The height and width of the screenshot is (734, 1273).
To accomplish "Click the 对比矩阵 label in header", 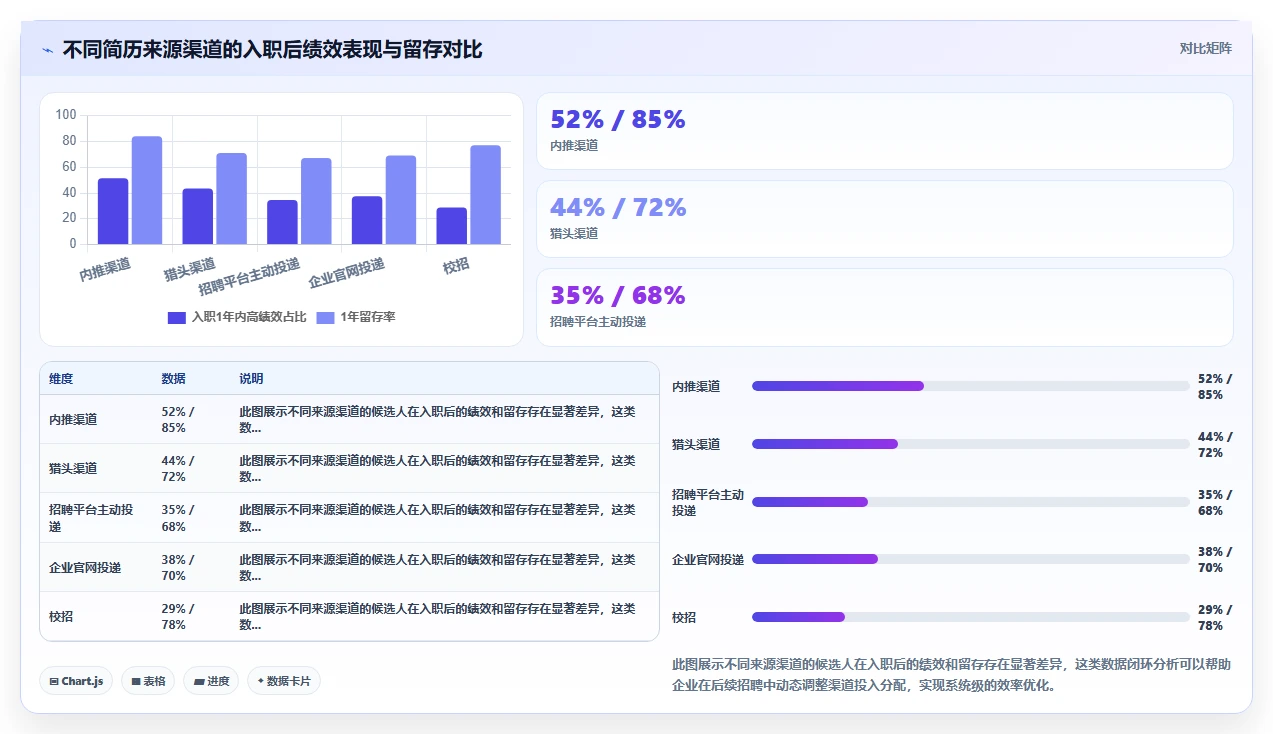I will pos(1206,48).
